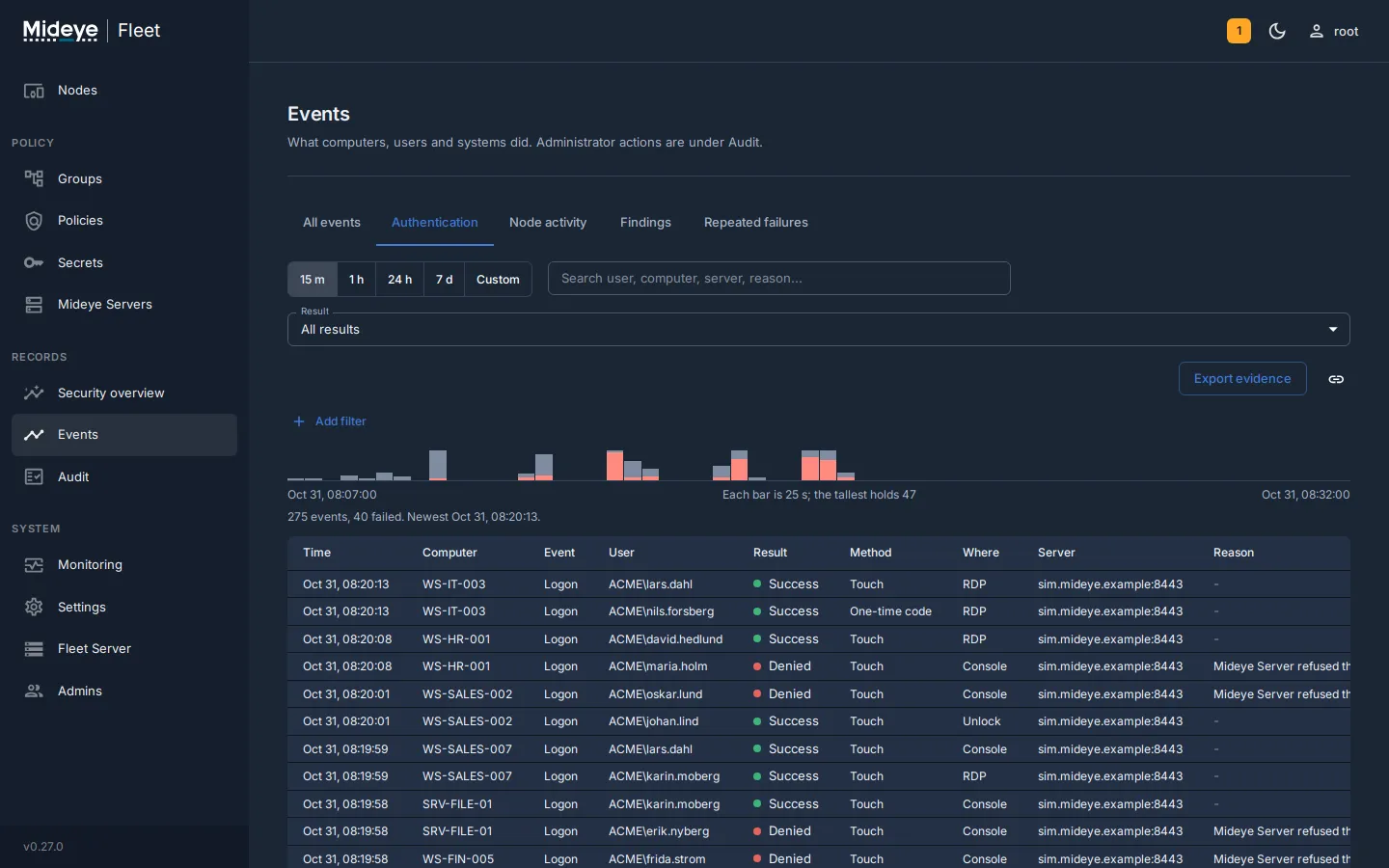This screenshot has height=868, width=1389.
Task: Go to the Repeated failures tab
Action: pyautogui.click(x=756, y=223)
